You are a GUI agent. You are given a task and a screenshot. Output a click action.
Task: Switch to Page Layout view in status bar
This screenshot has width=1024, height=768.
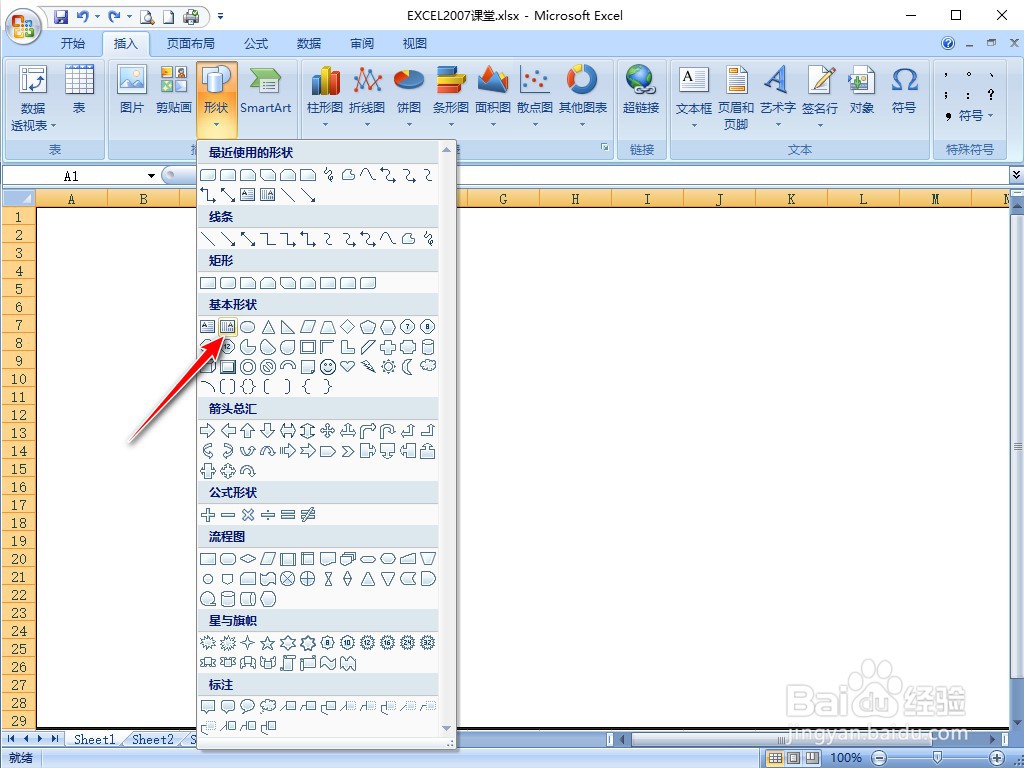pos(793,758)
